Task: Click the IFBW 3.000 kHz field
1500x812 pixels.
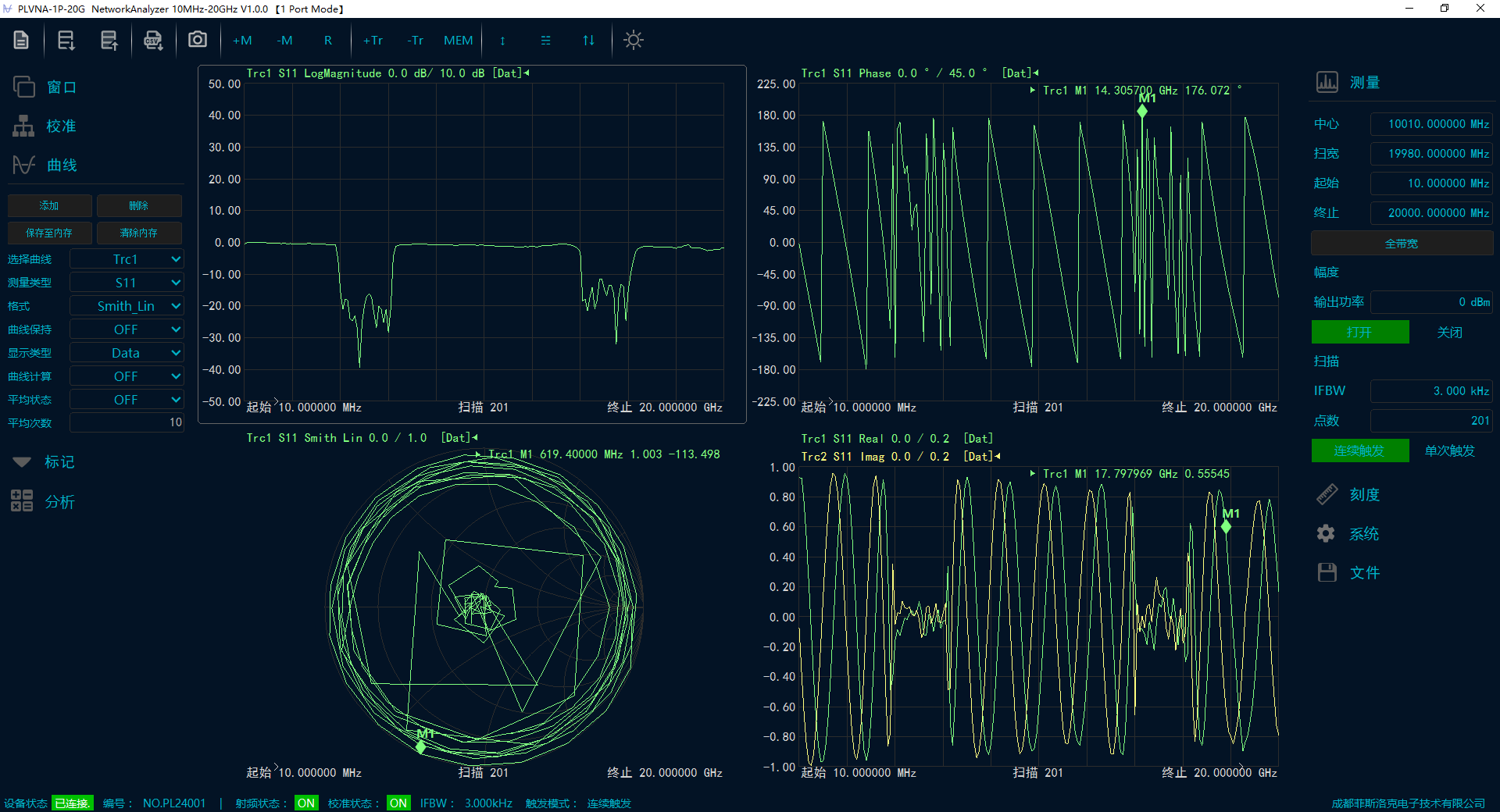Action: 1431,391
